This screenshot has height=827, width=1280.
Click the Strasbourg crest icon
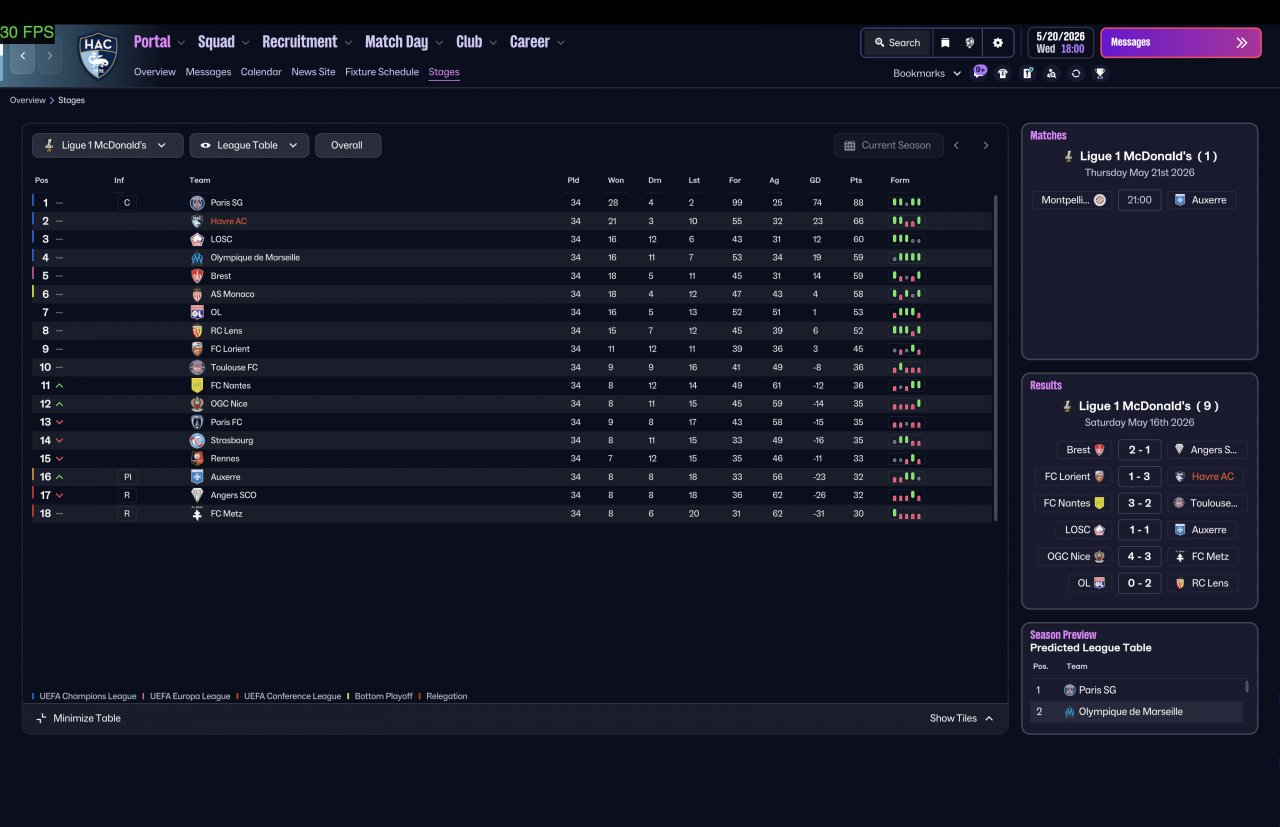[197, 440]
